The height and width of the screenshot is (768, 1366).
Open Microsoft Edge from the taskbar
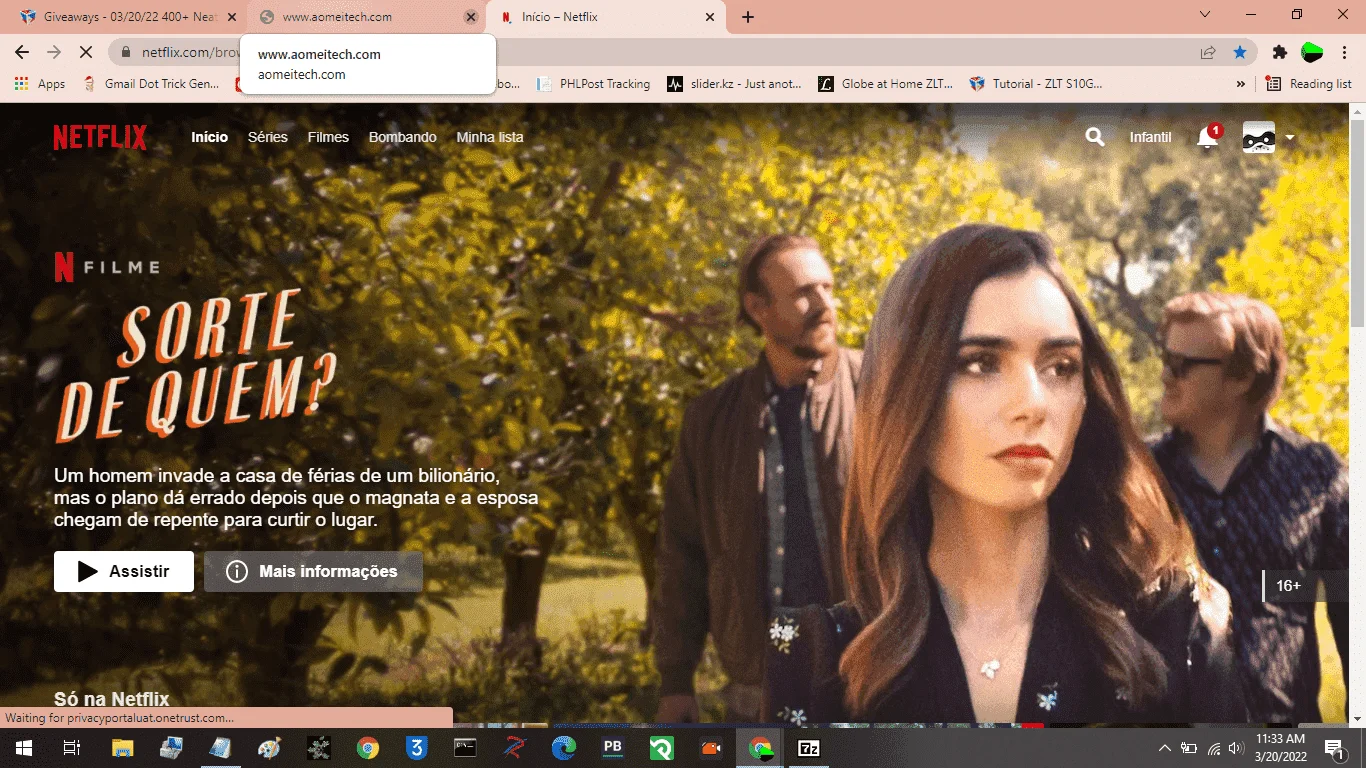[564, 748]
